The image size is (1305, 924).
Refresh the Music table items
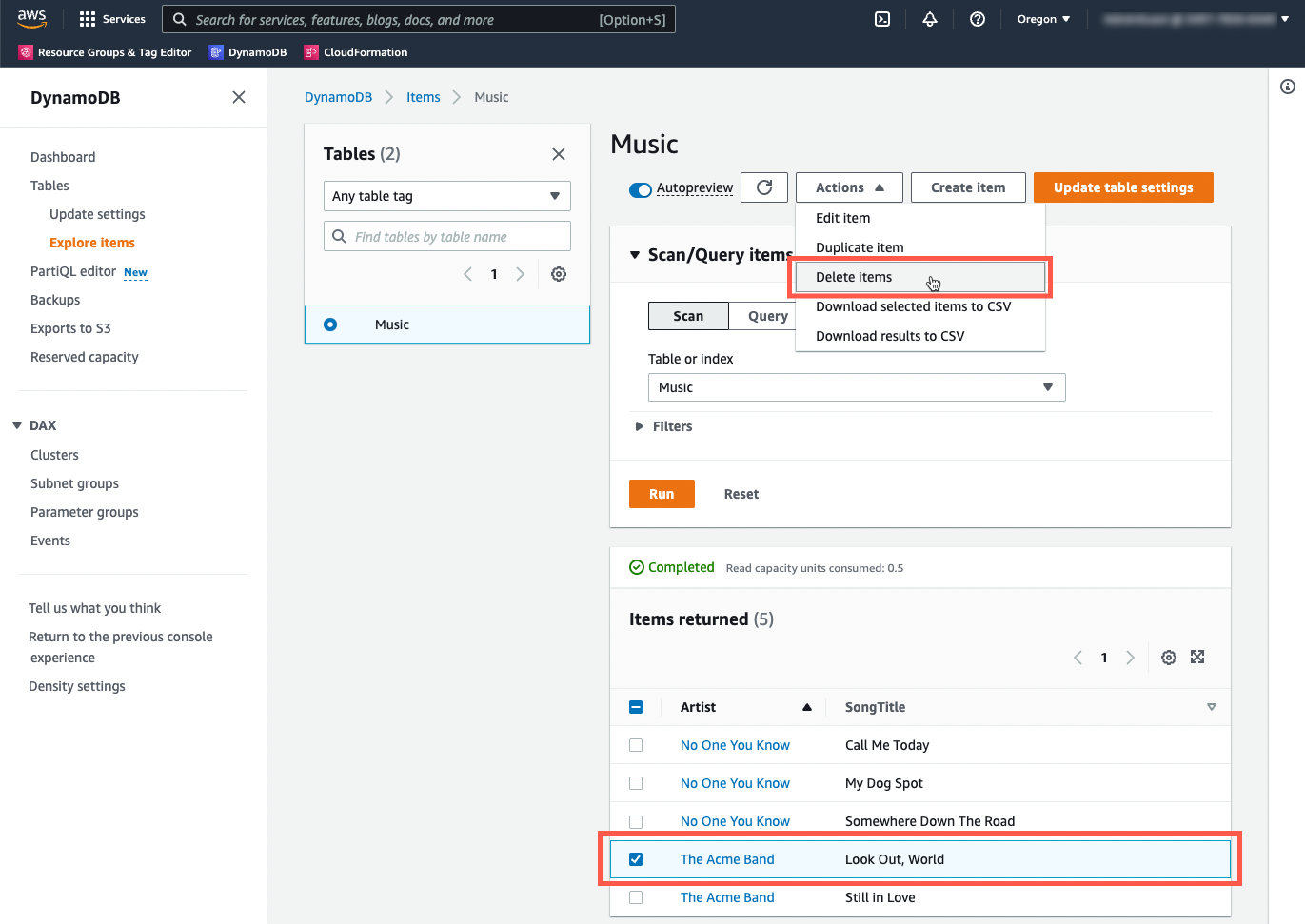tap(764, 187)
